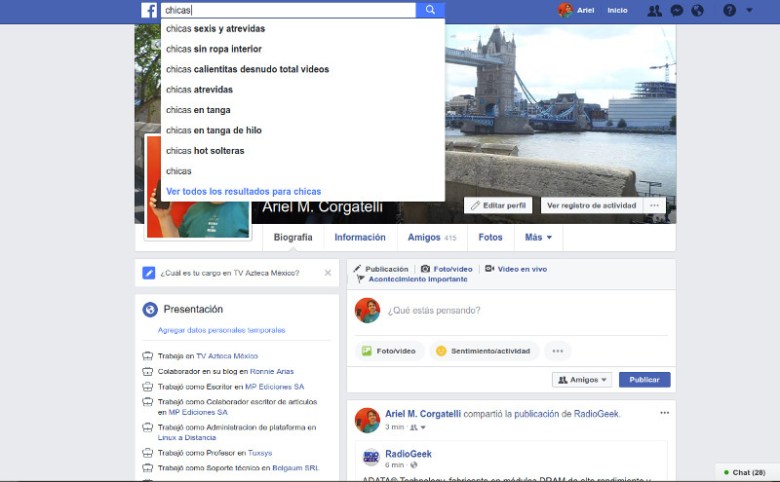Click the Editar perfil button

tap(497, 205)
